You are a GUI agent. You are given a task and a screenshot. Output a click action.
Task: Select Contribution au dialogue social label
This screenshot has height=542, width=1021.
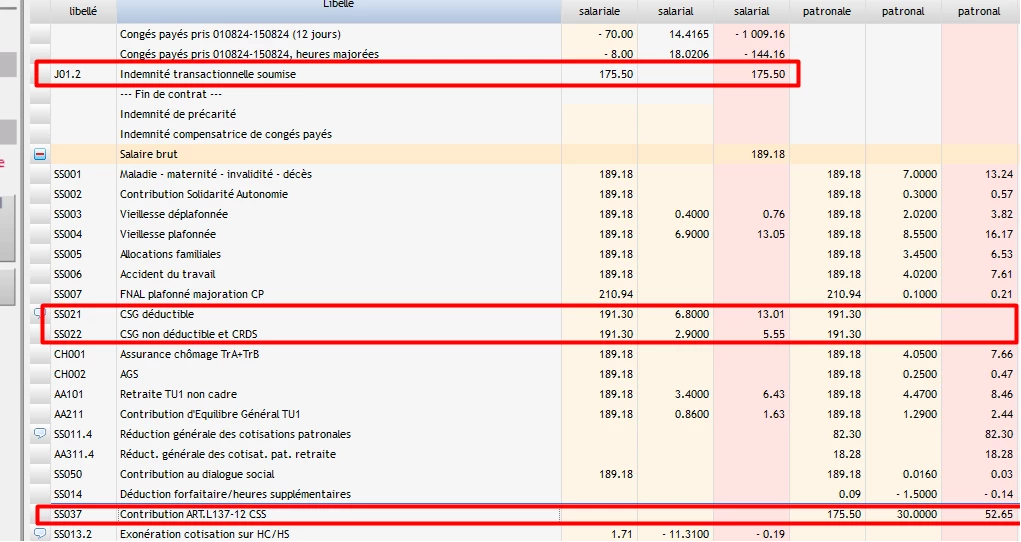click(197, 474)
